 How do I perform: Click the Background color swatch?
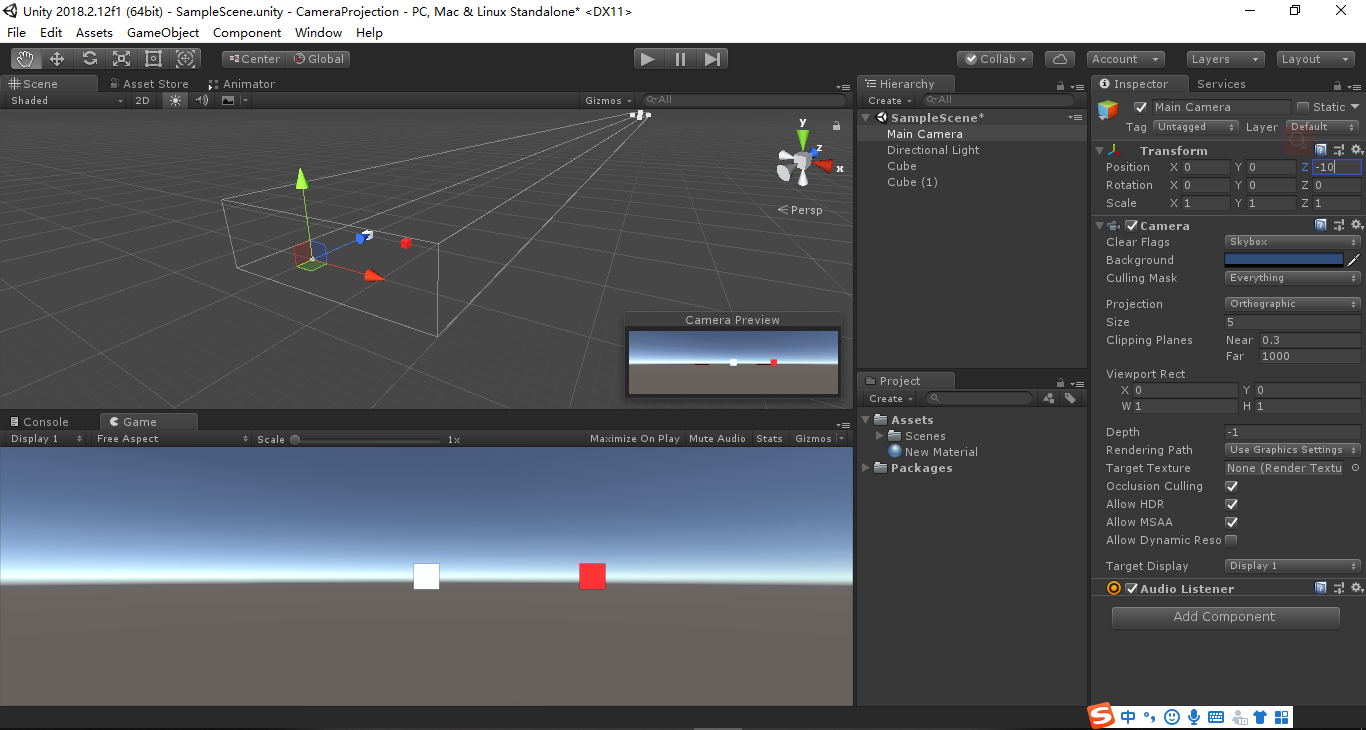click(1284, 259)
